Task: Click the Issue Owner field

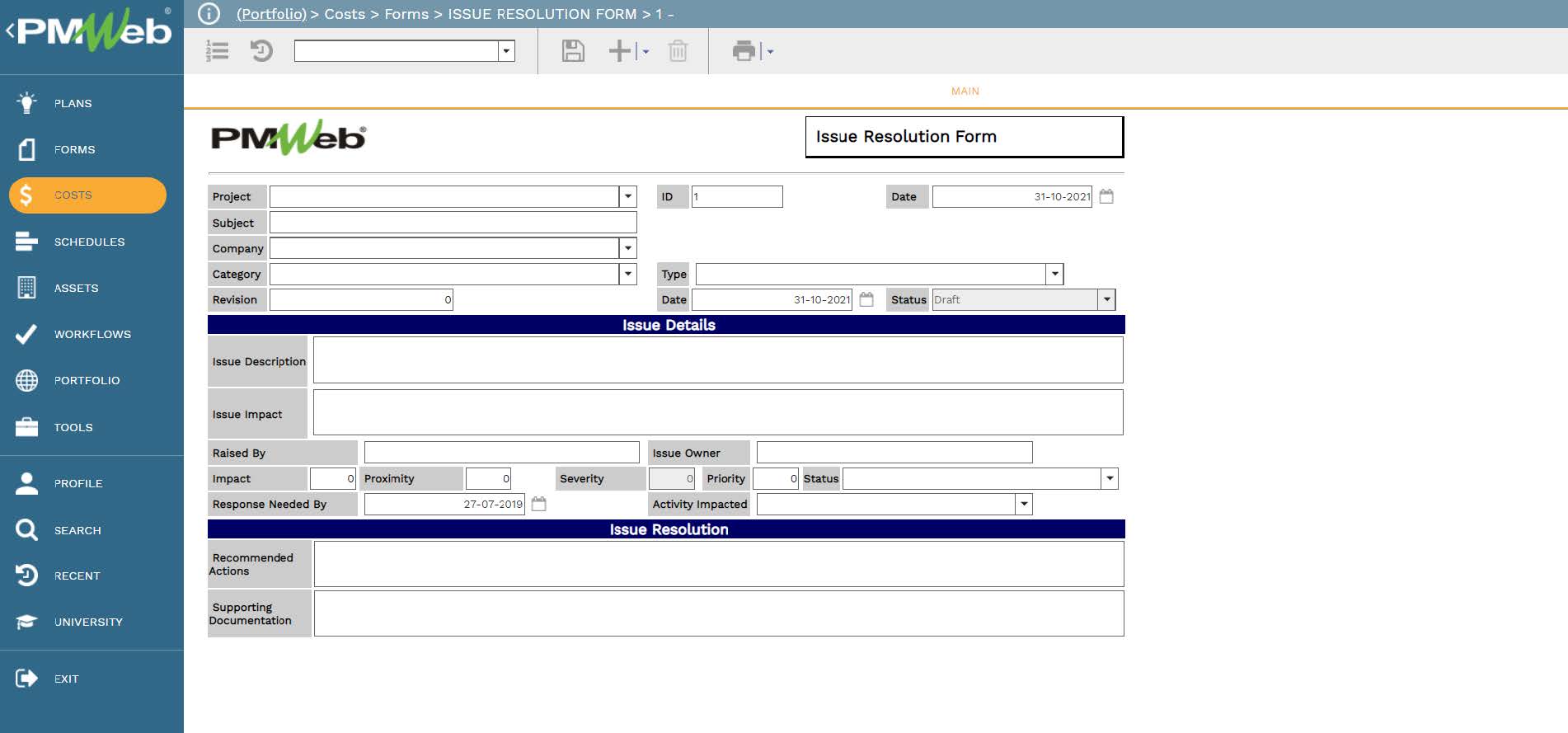Action: pos(894,453)
